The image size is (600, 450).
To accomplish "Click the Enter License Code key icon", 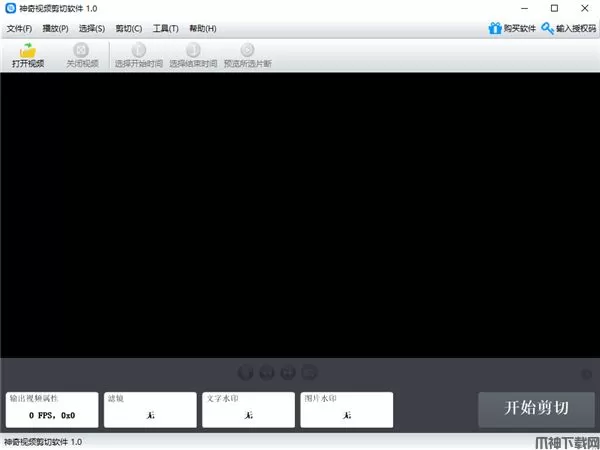I will pyautogui.click(x=548, y=28).
